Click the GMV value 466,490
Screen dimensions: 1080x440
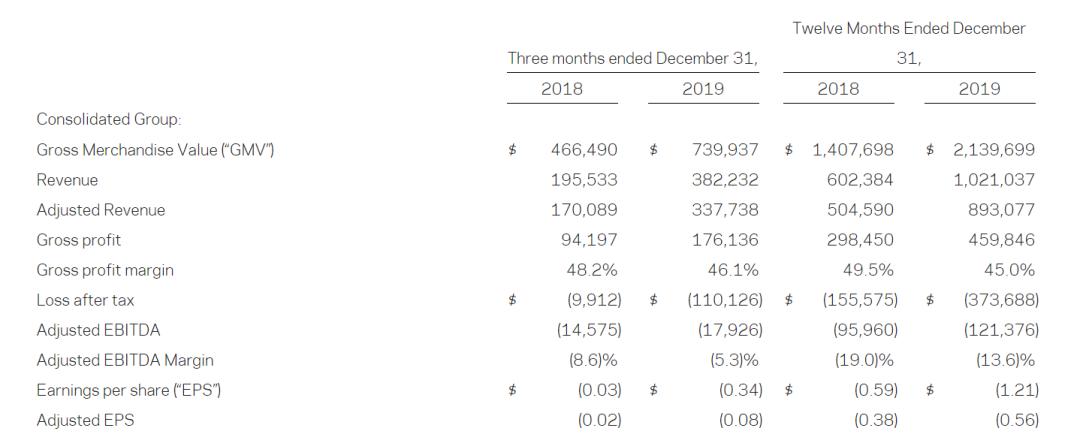point(584,150)
